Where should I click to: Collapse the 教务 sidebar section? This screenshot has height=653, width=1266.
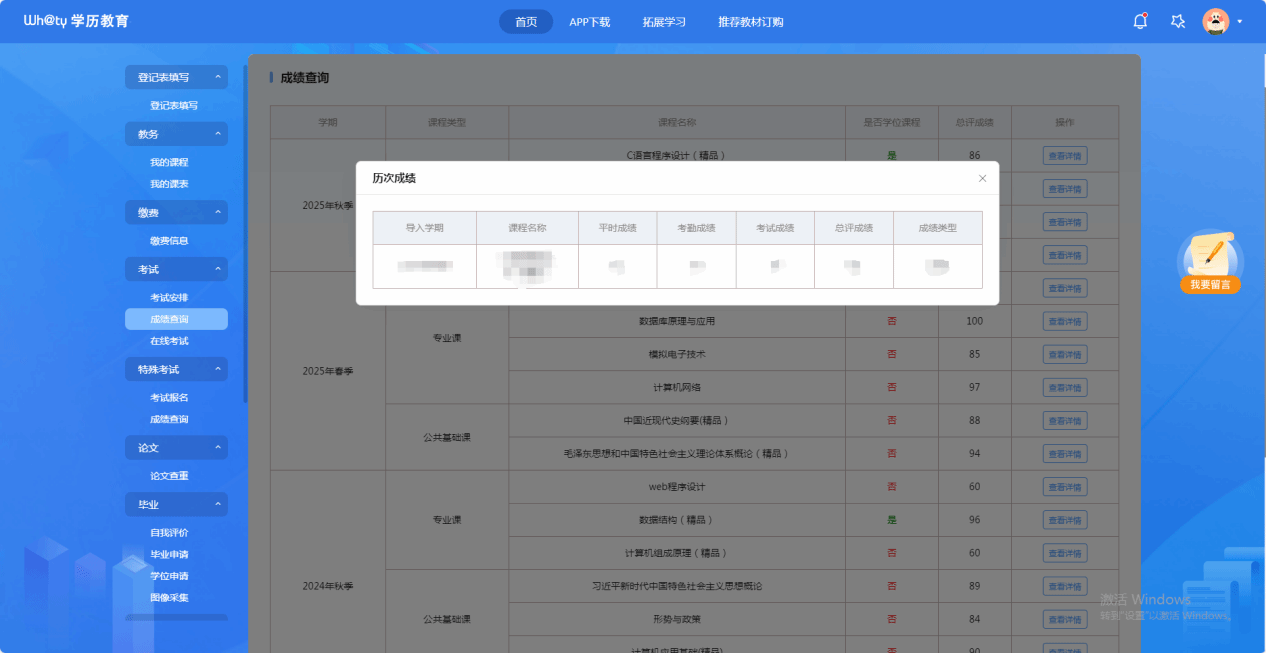point(218,134)
